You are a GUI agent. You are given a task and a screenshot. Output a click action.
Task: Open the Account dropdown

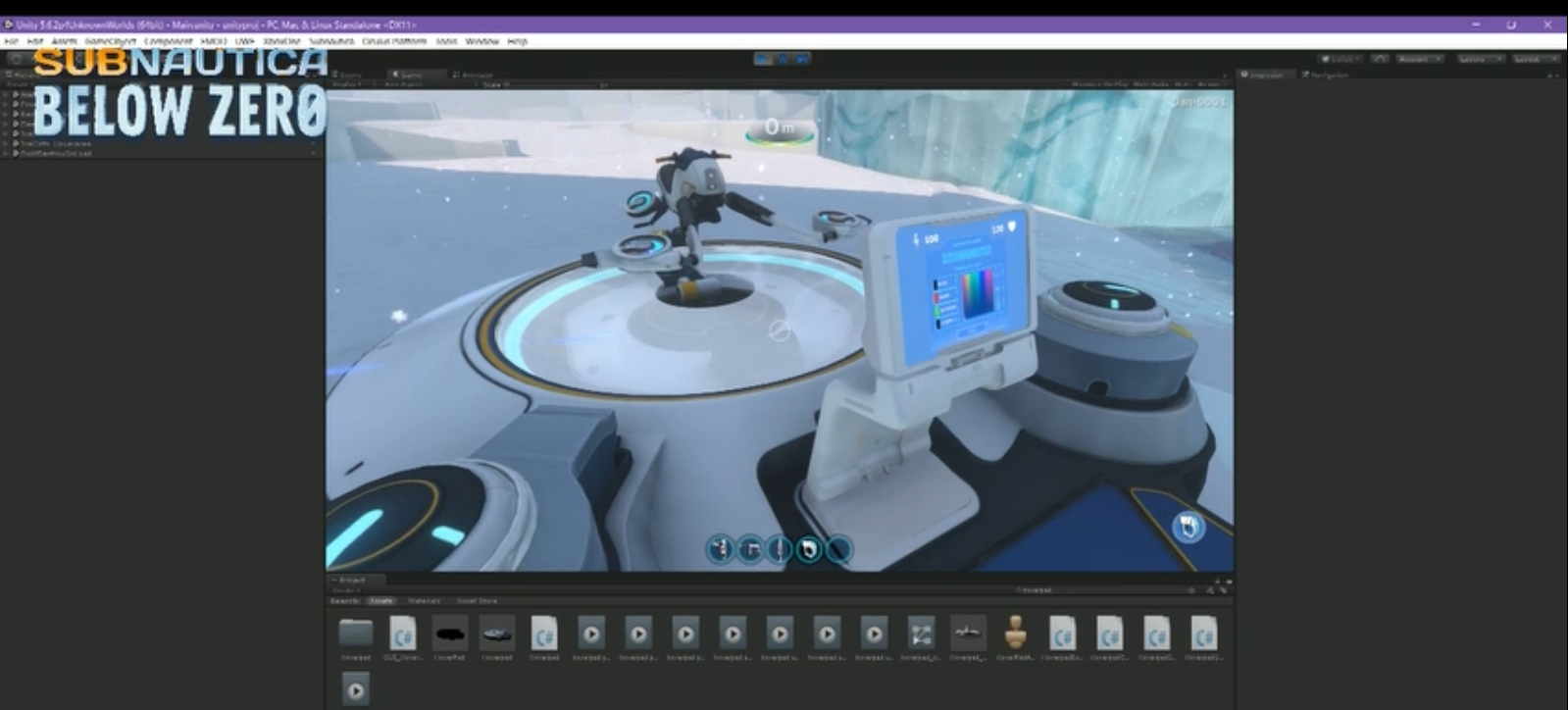(1420, 59)
